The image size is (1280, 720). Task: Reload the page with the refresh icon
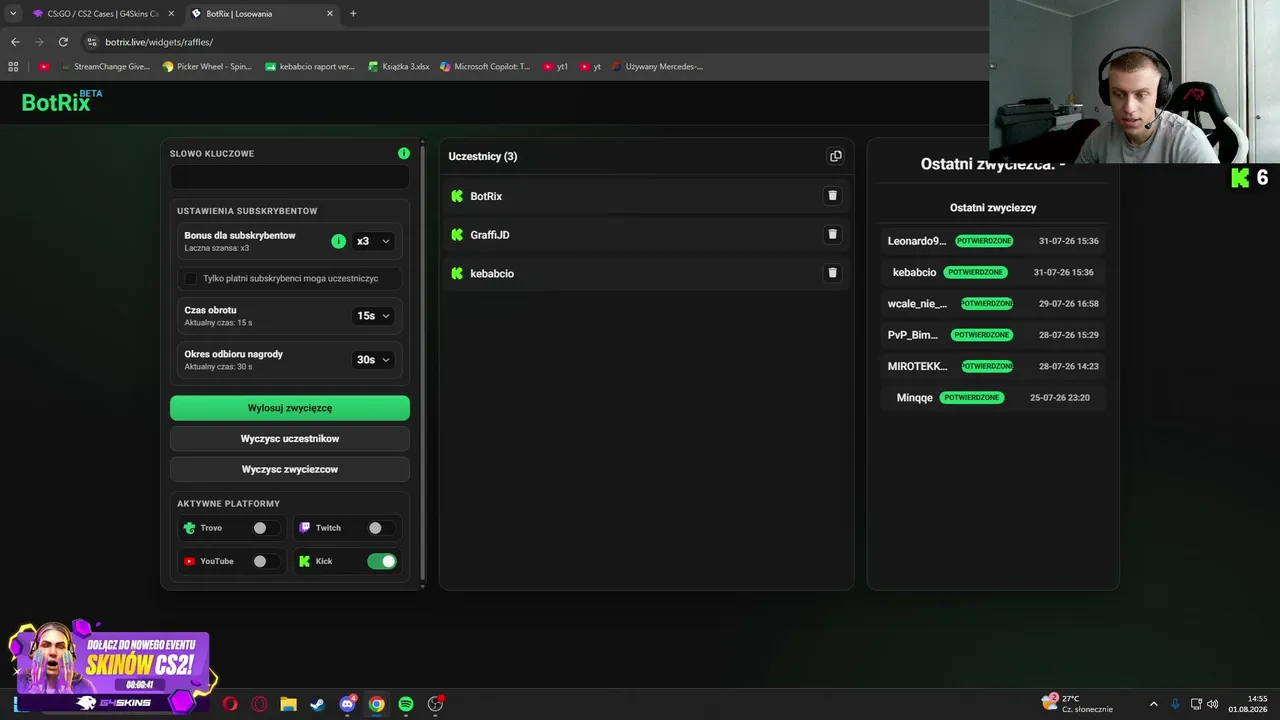tap(63, 42)
